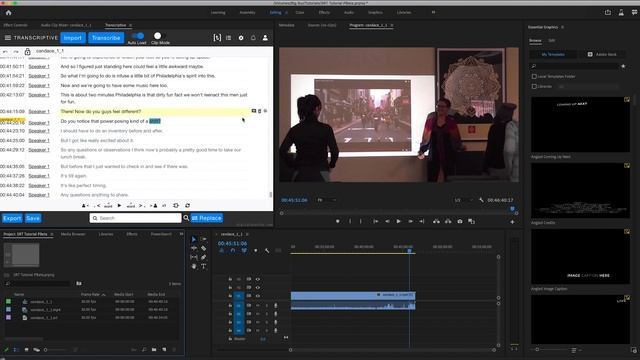Play transcript using Transcriptive play button

(x=119, y=206)
